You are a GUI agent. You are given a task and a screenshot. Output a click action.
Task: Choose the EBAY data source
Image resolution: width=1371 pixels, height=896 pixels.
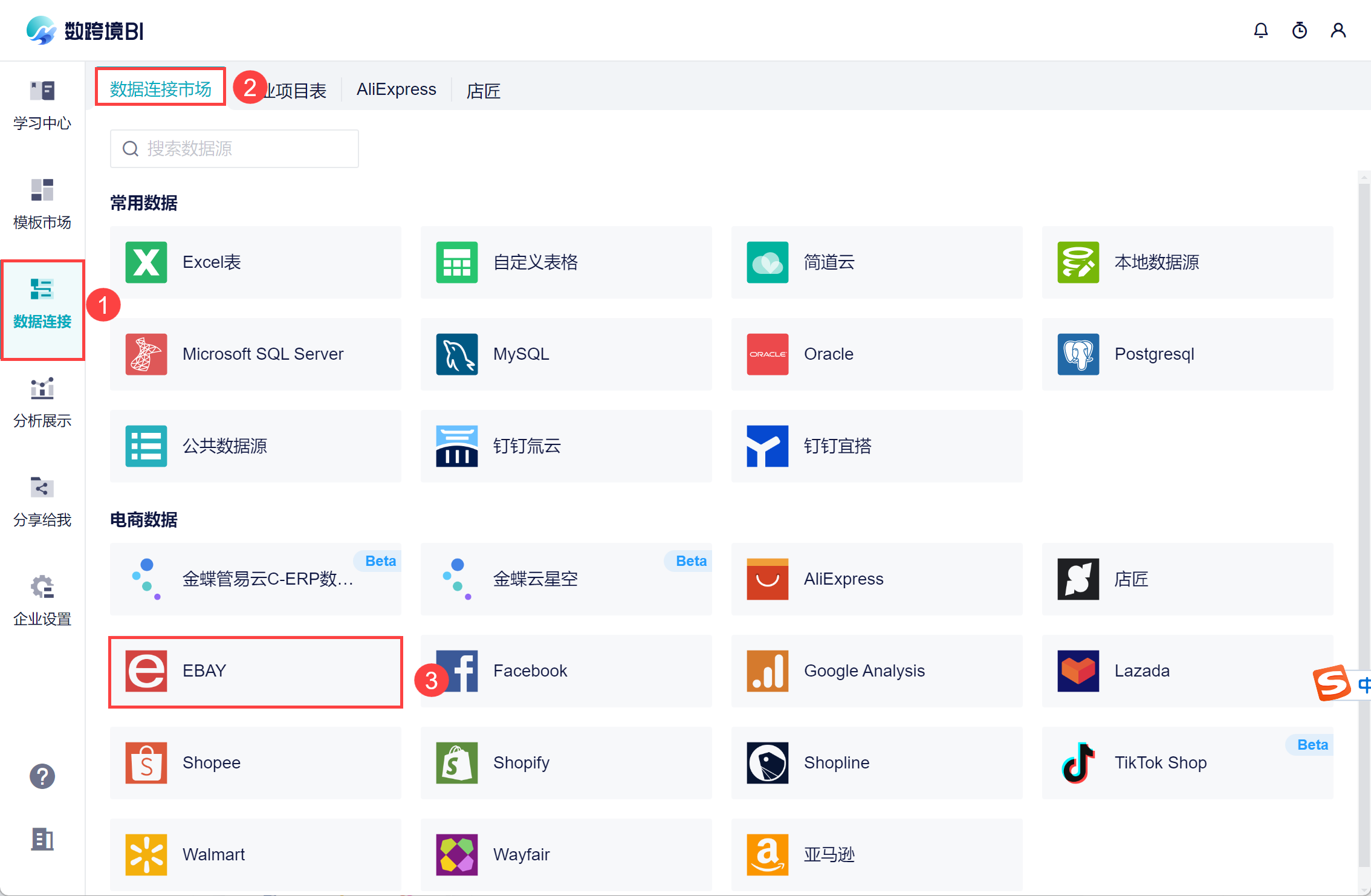pos(255,671)
